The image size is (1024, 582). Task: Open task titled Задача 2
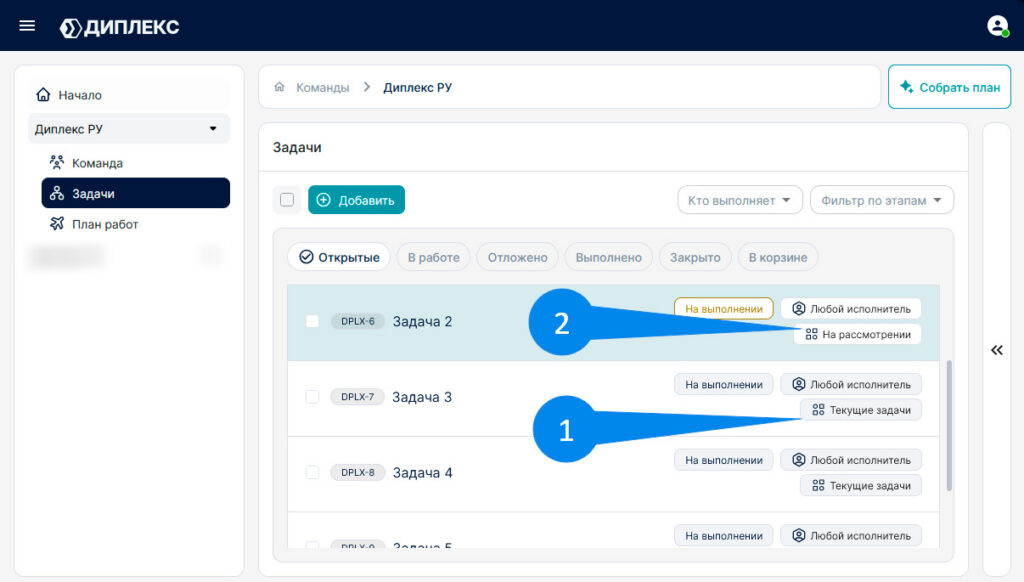(422, 321)
